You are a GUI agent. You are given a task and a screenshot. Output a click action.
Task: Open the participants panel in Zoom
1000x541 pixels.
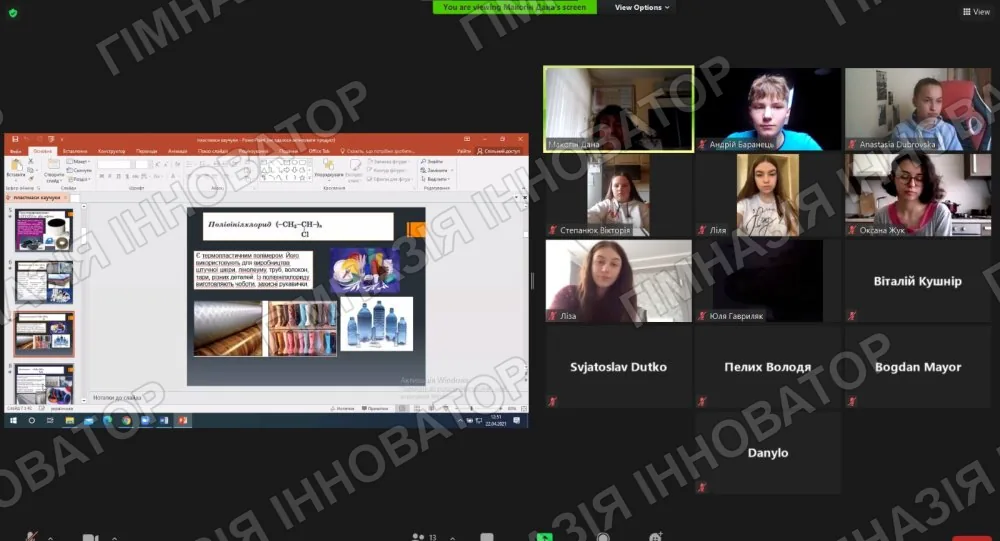pos(423,537)
